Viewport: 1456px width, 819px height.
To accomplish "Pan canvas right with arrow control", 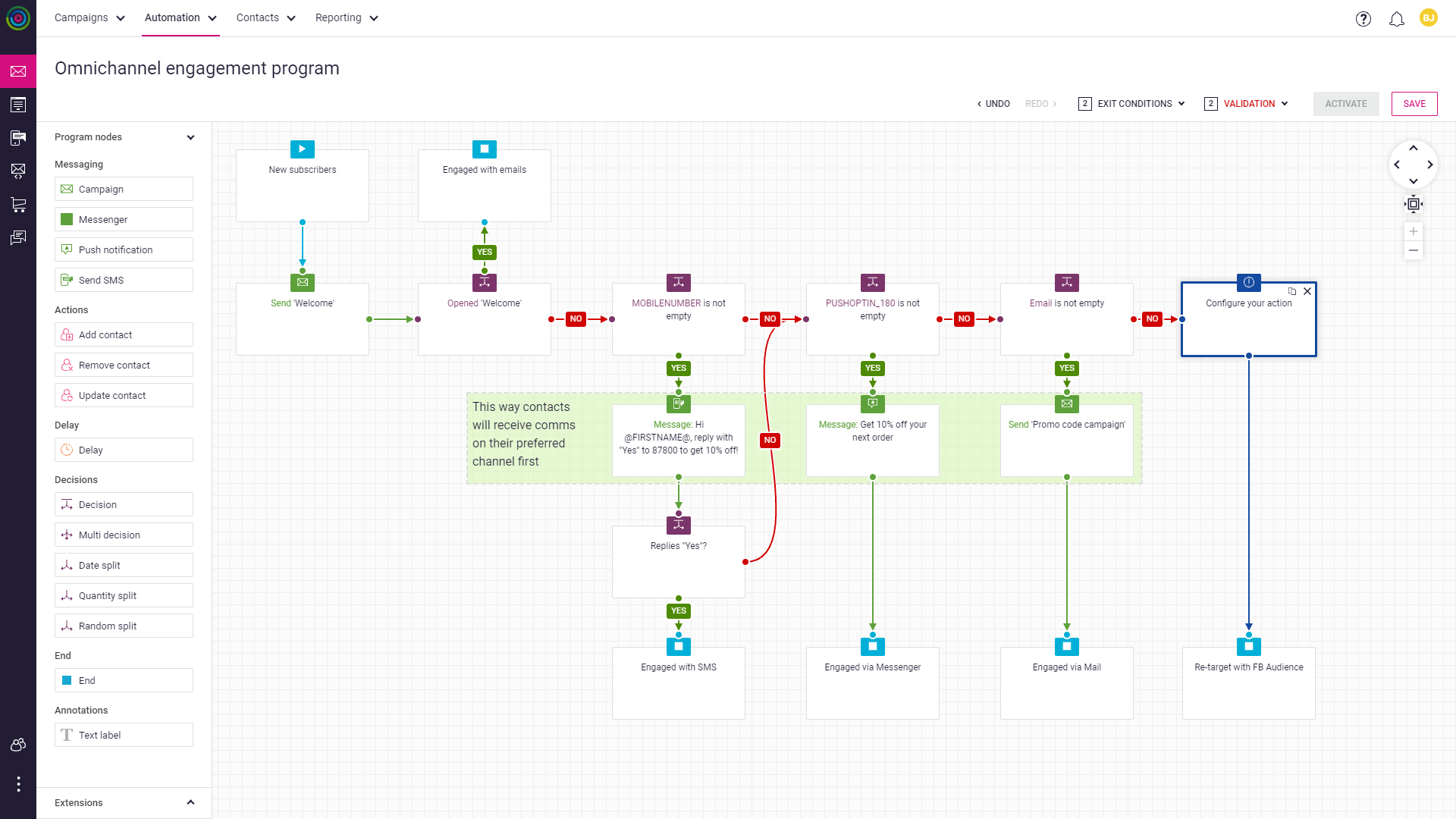I will pyautogui.click(x=1430, y=165).
